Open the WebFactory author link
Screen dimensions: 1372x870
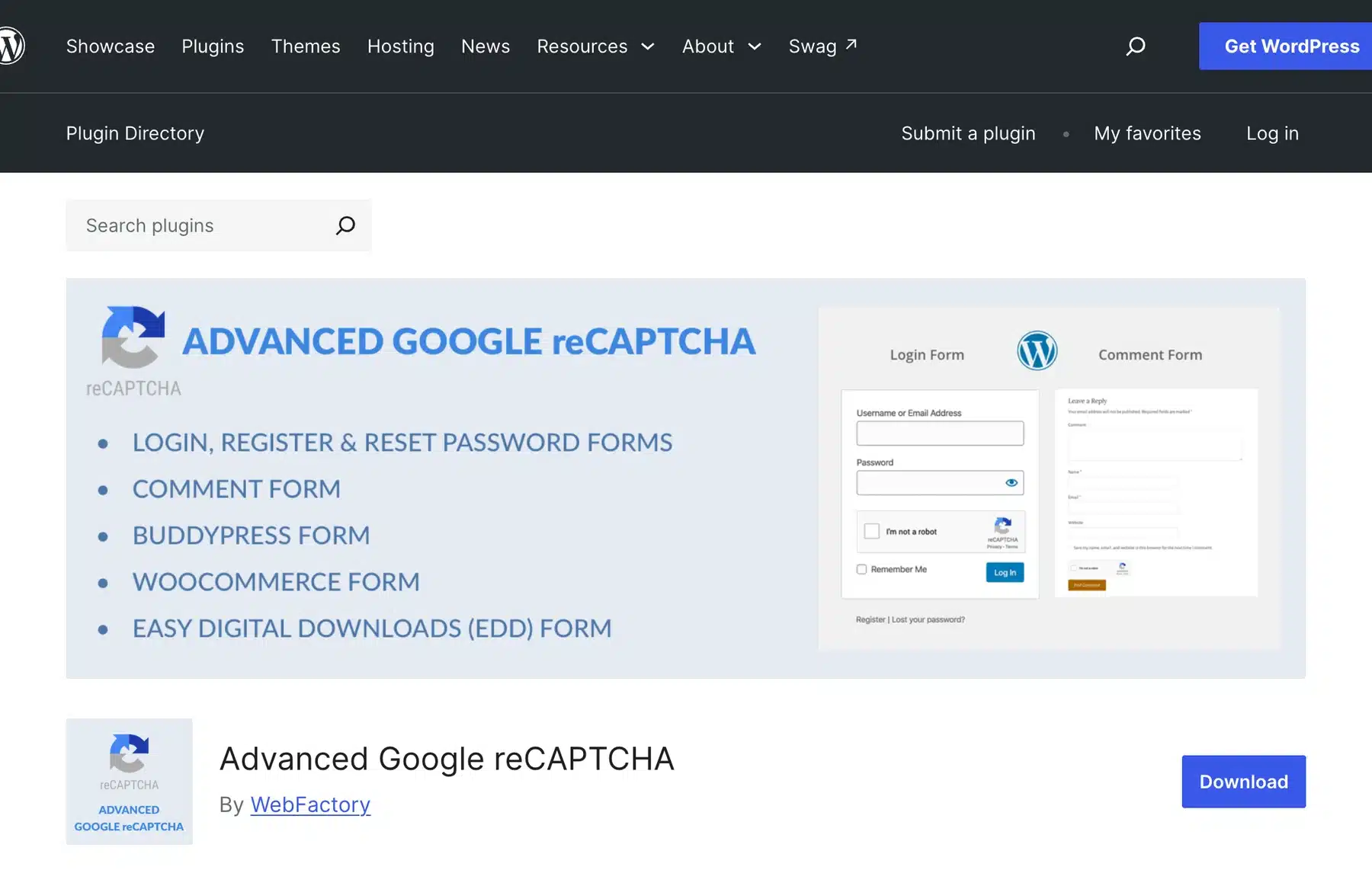click(x=310, y=804)
